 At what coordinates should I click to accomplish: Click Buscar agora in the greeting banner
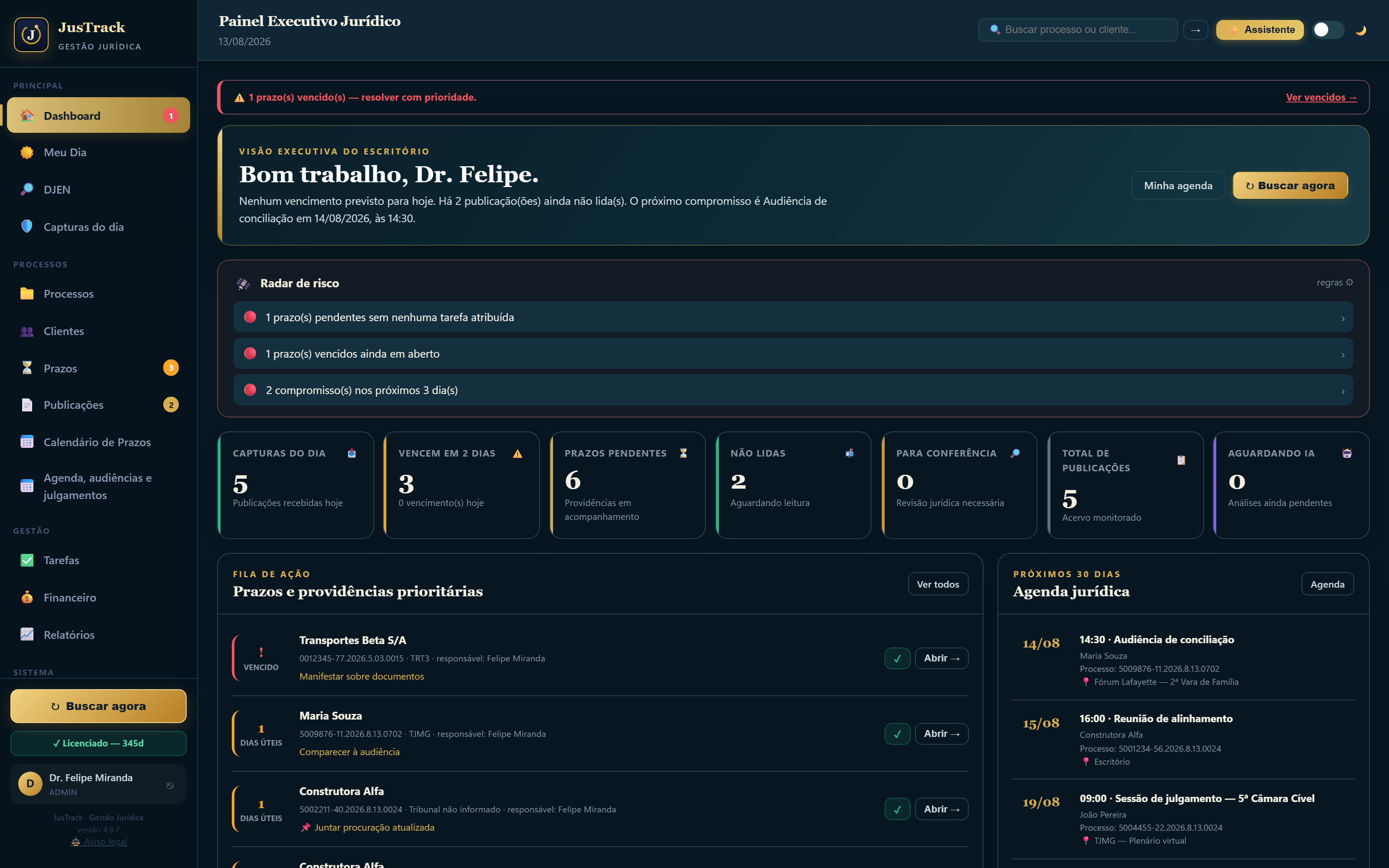click(1290, 185)
